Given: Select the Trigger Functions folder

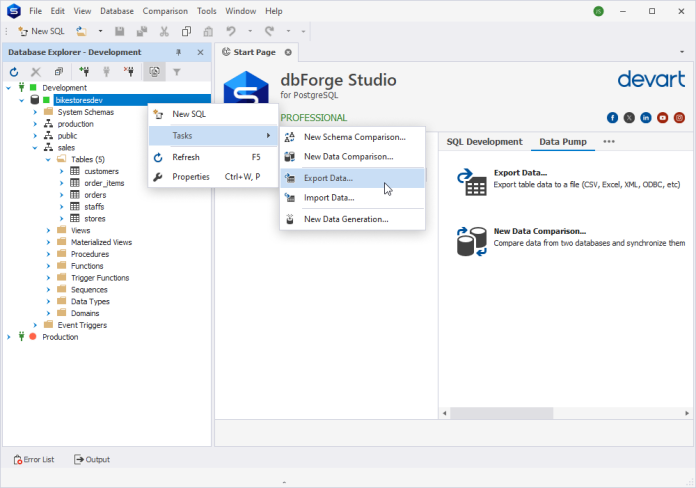Looking at the screenshot, I should point(100,278).
